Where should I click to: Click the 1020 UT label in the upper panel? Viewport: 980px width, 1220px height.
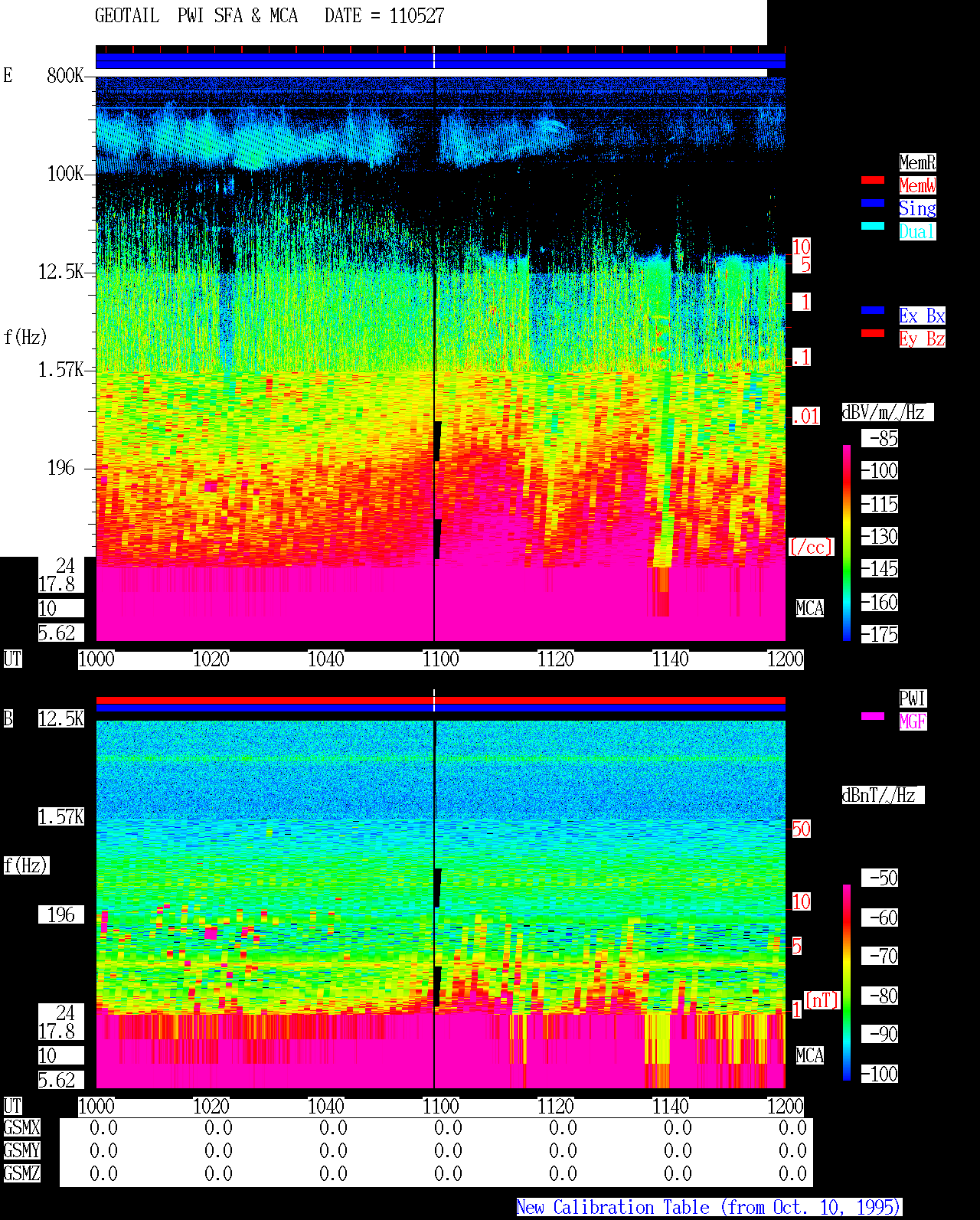point(211,659)
